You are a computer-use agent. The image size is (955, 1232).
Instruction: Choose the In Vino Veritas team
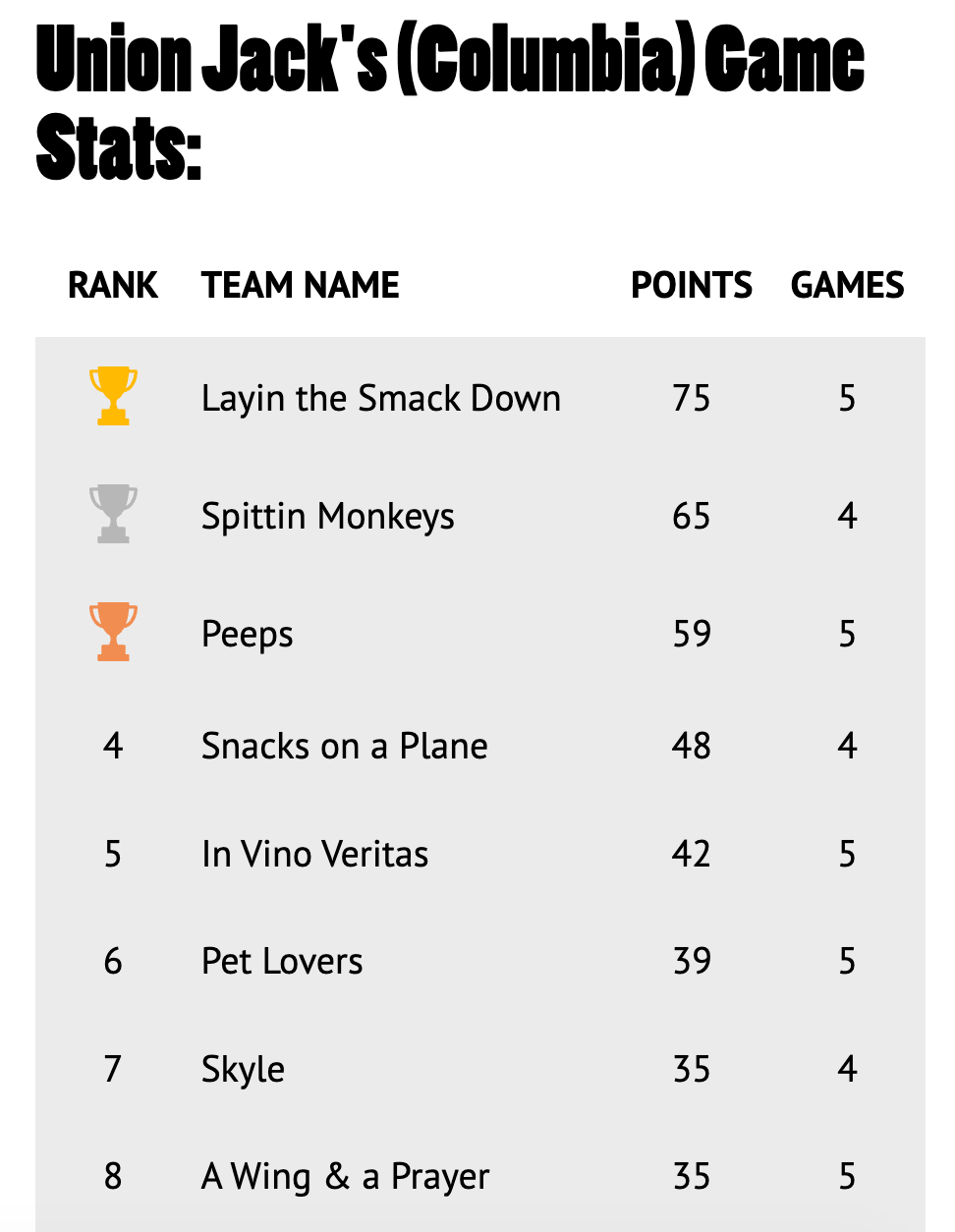315,855
